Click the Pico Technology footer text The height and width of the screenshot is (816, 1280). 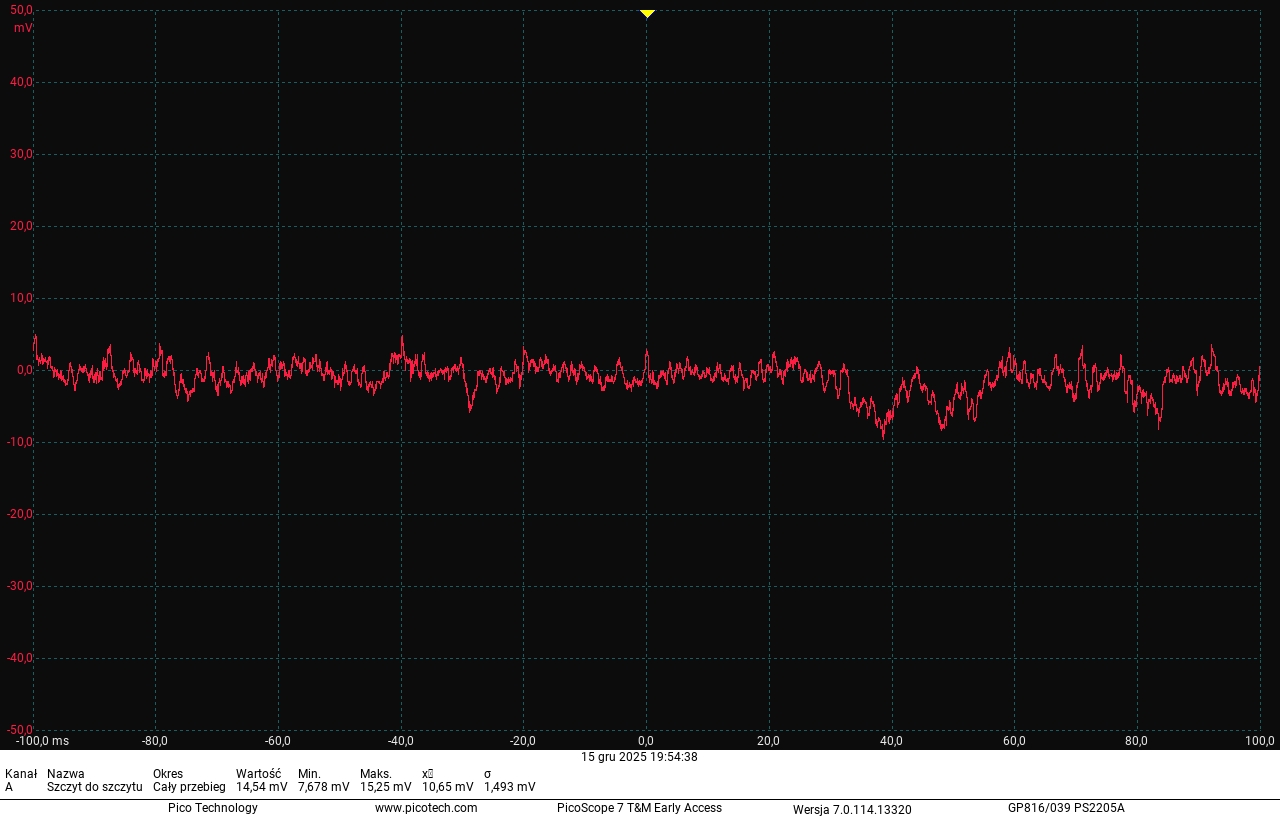pos(212,808)
